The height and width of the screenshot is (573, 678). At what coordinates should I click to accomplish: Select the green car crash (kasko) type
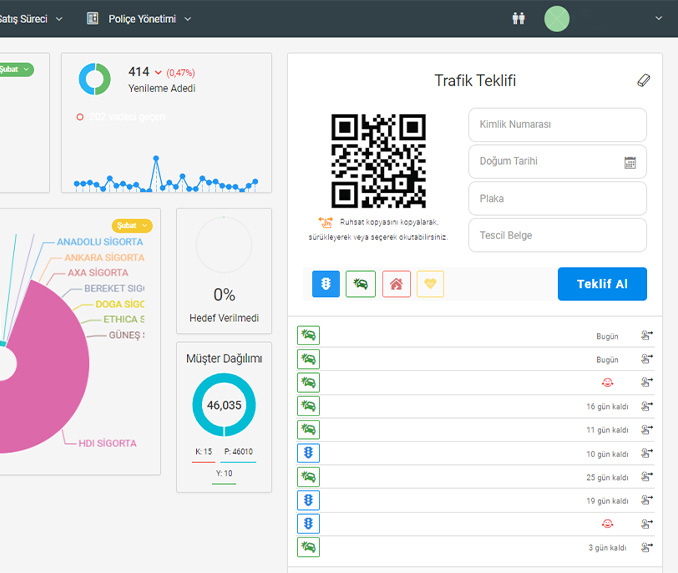[x=361, y=284]
